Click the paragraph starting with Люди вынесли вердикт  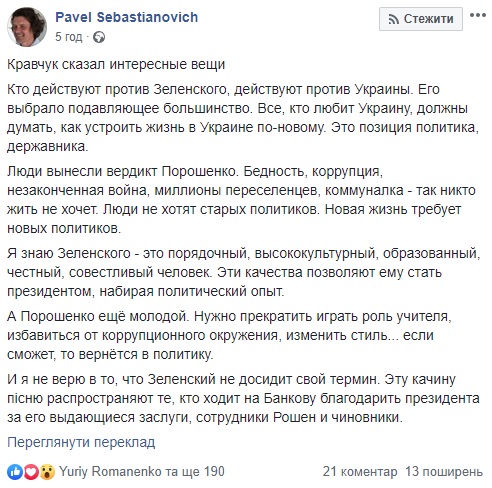click(241, 200)
